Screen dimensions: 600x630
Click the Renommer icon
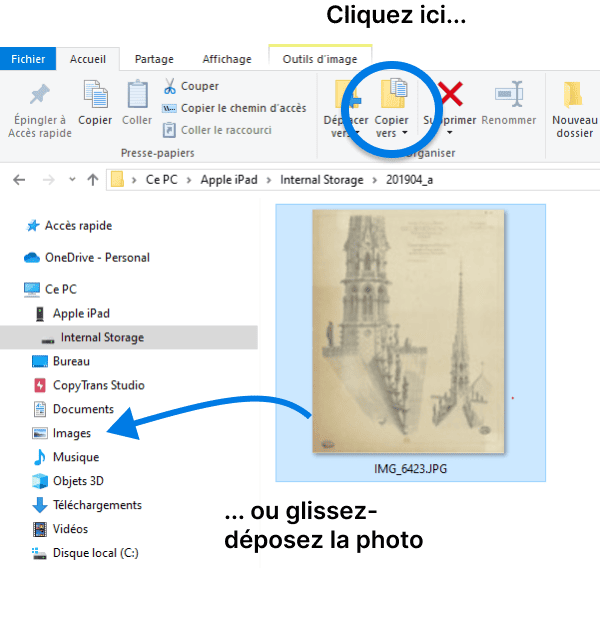[509, 94]
